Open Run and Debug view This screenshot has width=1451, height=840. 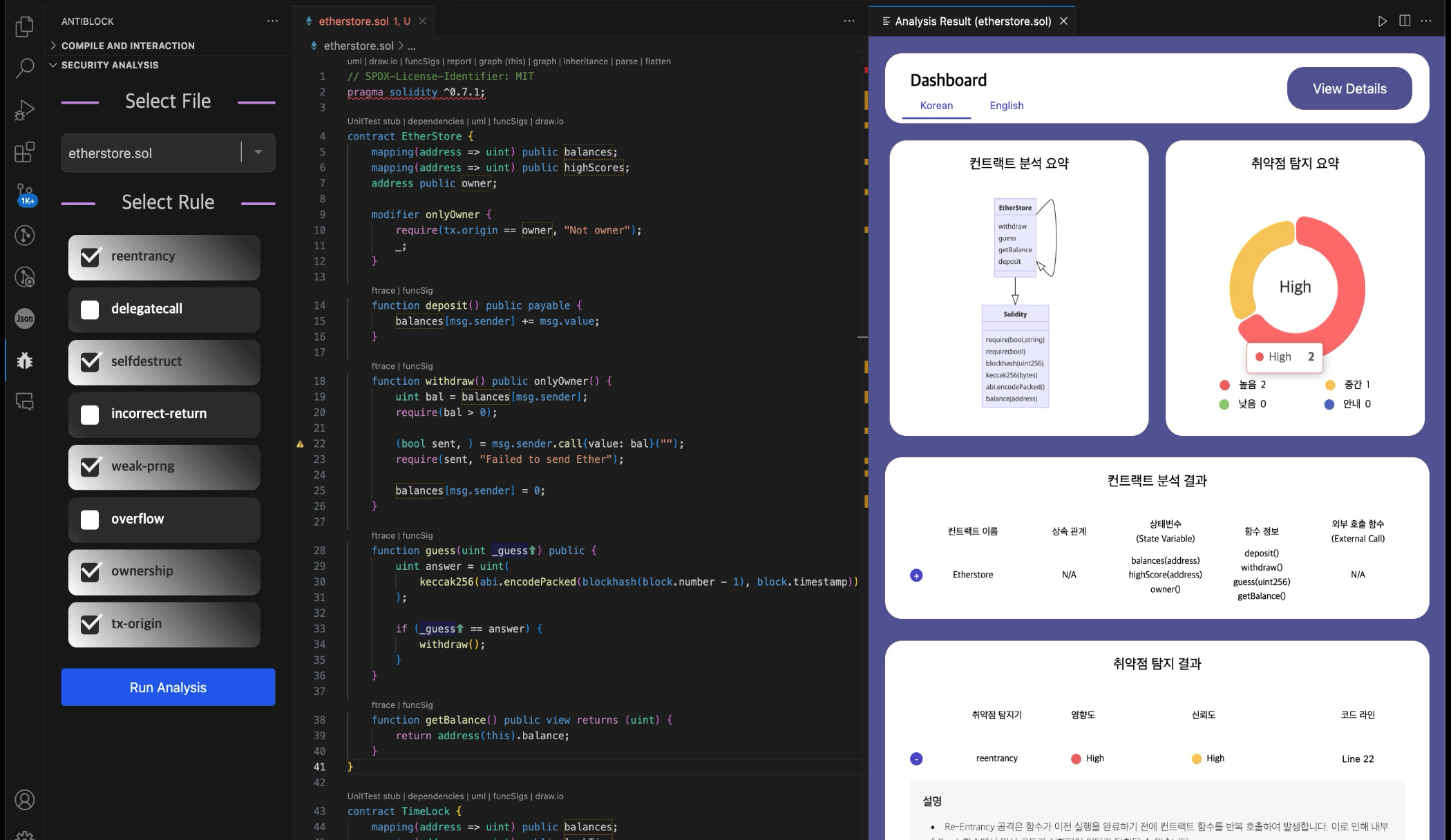[x=24, y=111]
